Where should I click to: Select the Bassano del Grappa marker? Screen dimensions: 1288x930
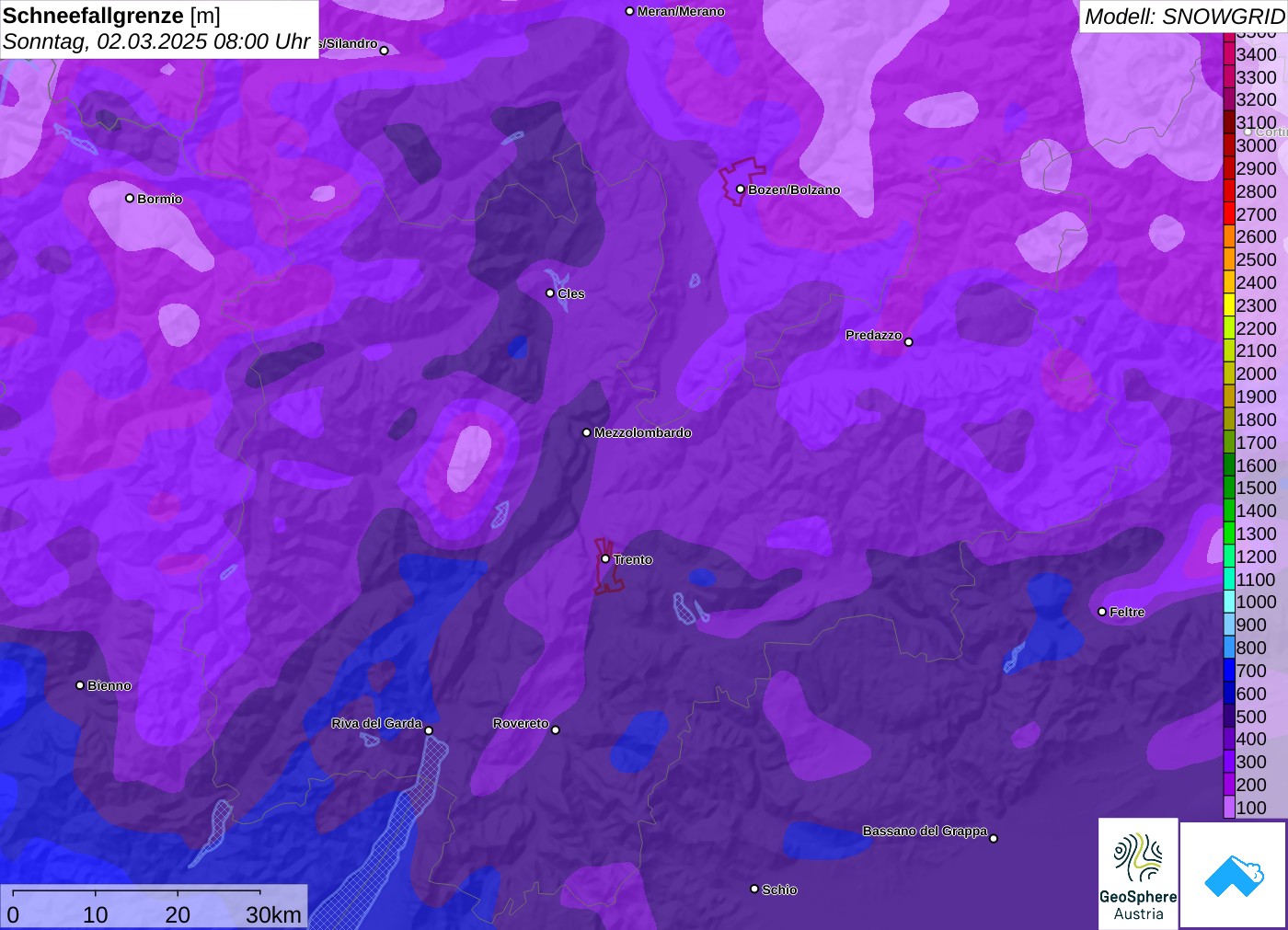[994, 838]
